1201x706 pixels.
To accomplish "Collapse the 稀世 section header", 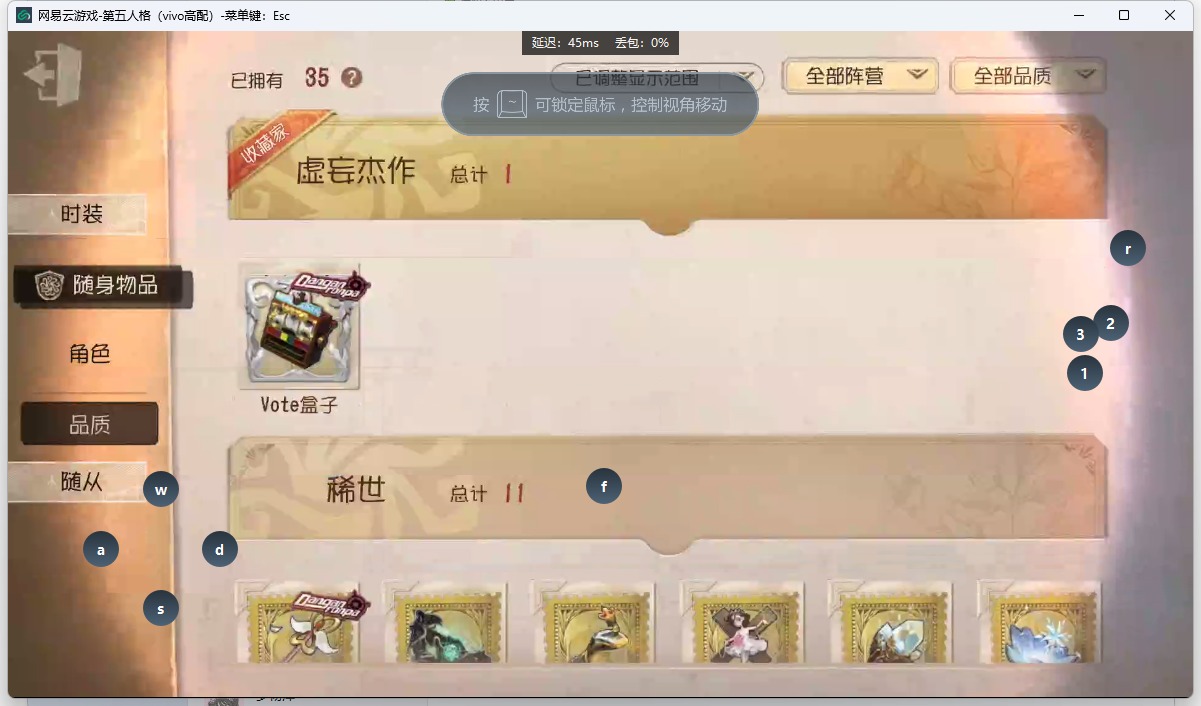I will pyautogui.click(x=668, y=492).
